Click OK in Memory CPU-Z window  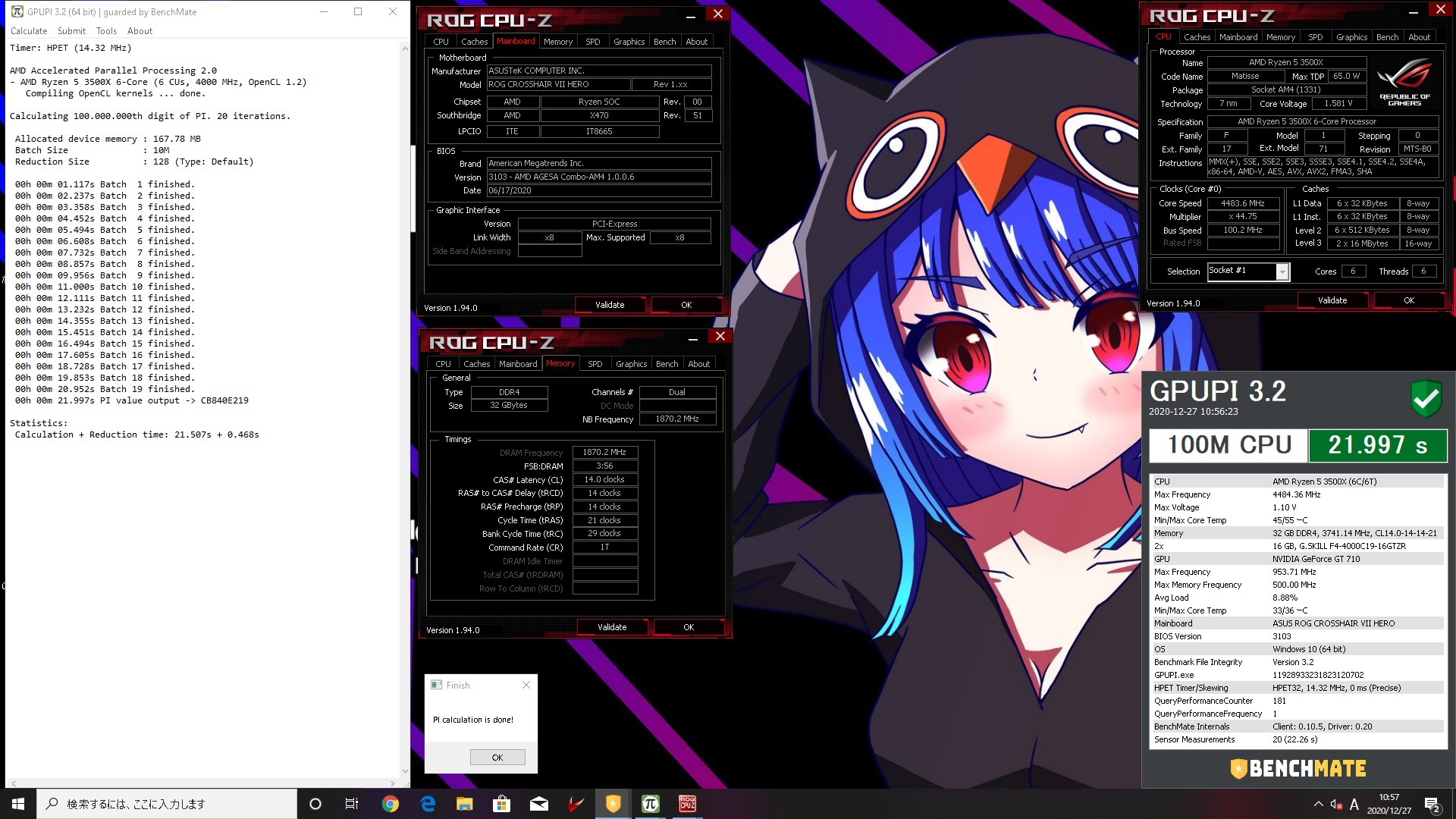pyautogui.click(x=689, y=627)
